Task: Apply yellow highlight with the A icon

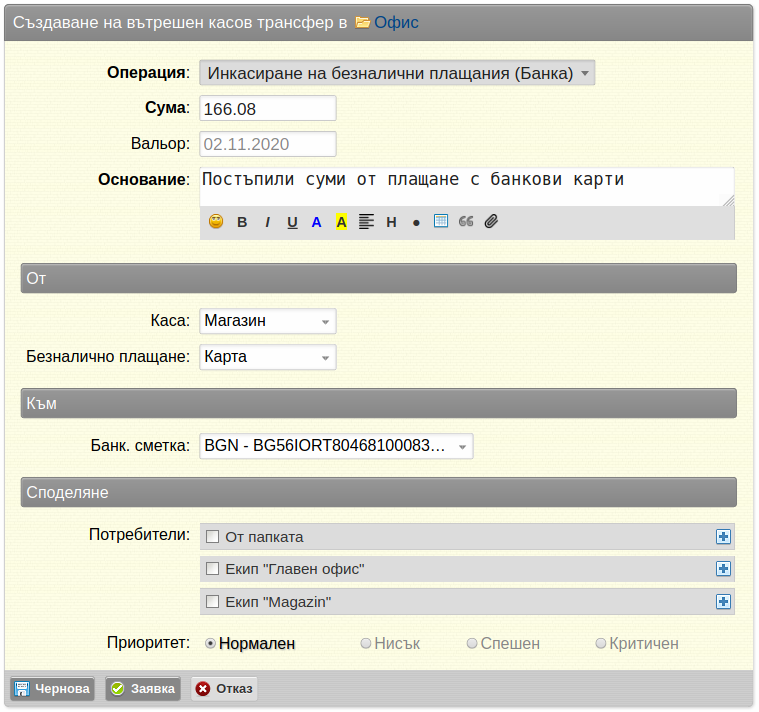Action: click(341, 222)
